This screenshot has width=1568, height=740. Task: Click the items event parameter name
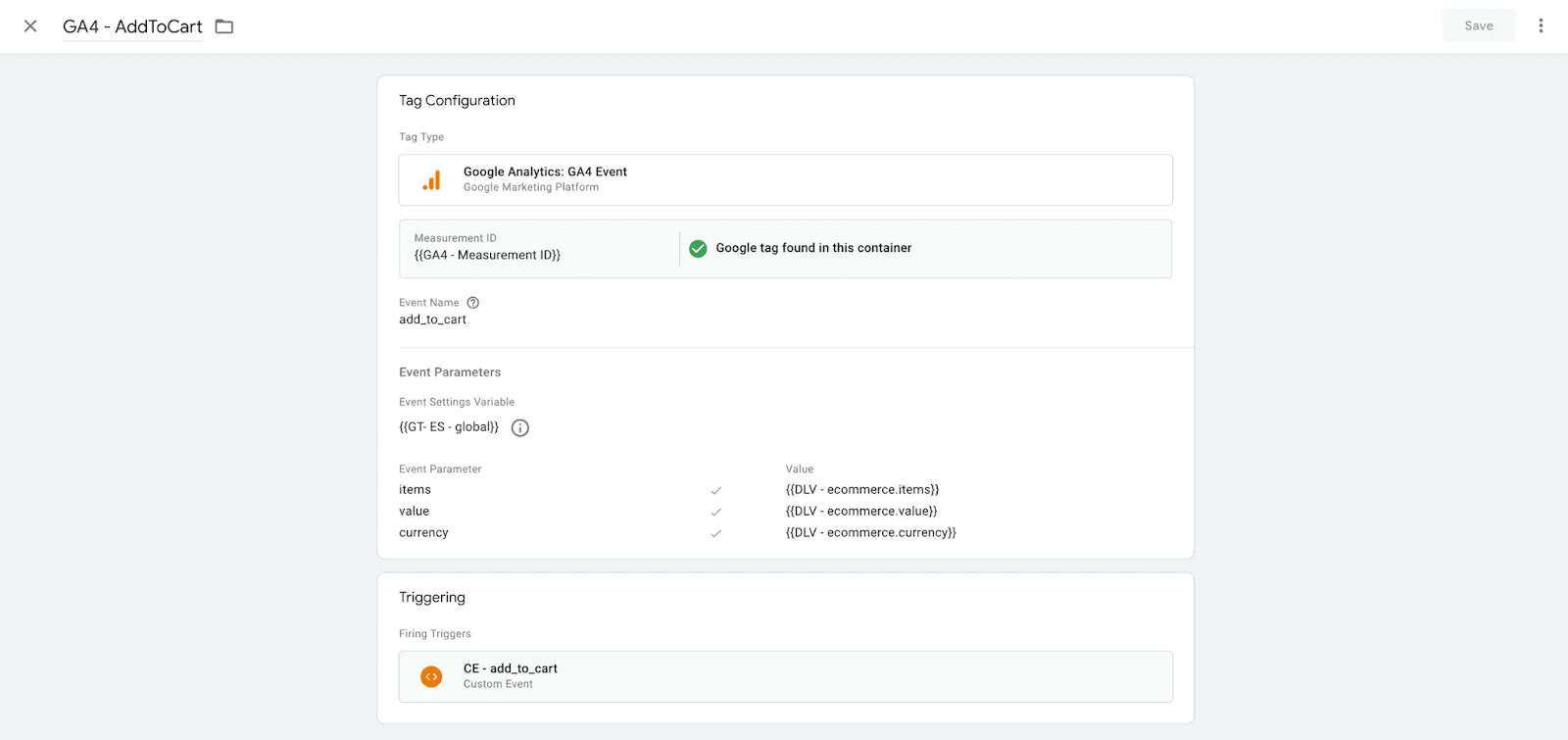coord(415,490)
